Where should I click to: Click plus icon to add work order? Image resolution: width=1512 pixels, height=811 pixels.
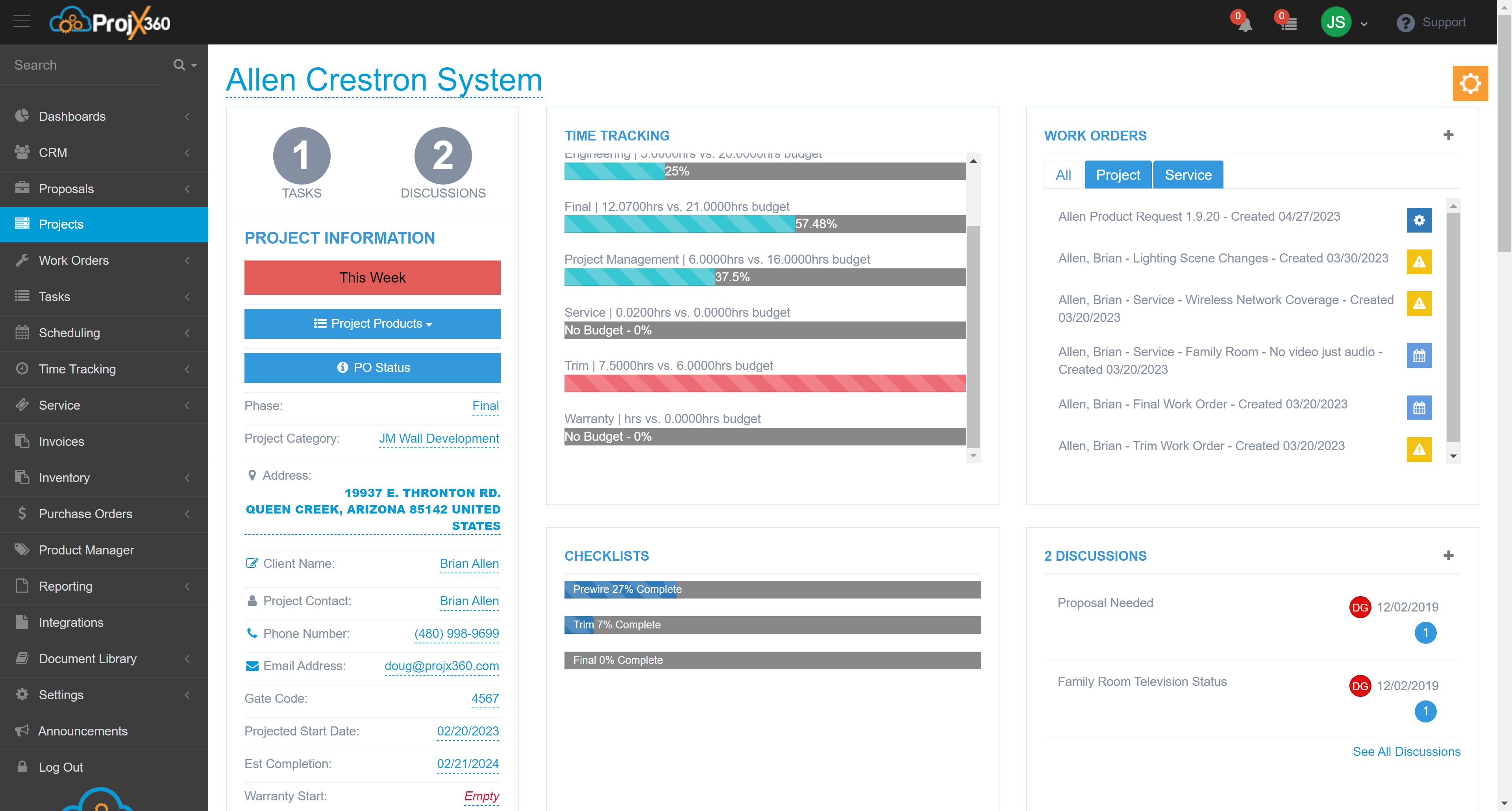click(x=1448, y=135)
